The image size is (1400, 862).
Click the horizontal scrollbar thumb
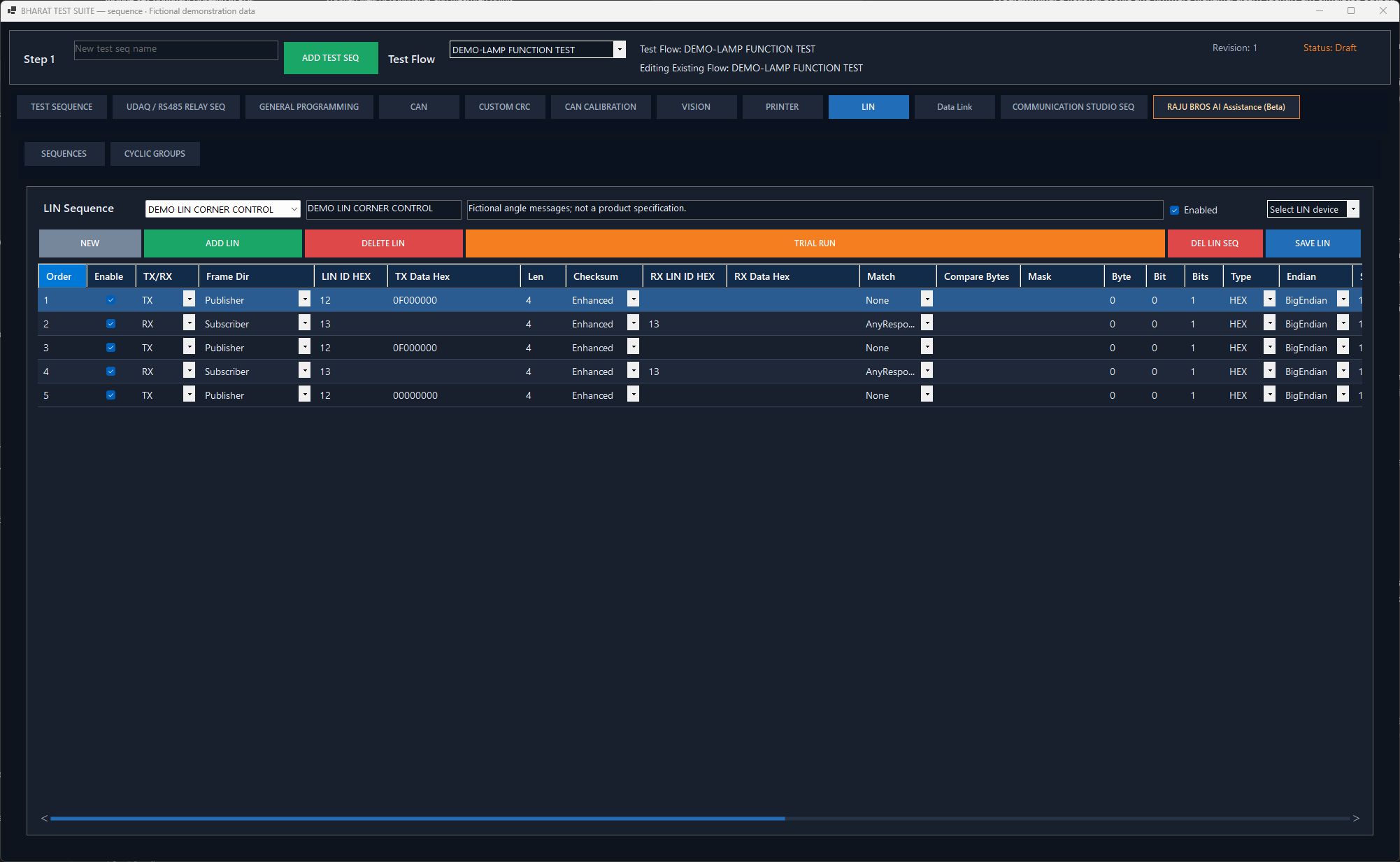tap(417, 818)
